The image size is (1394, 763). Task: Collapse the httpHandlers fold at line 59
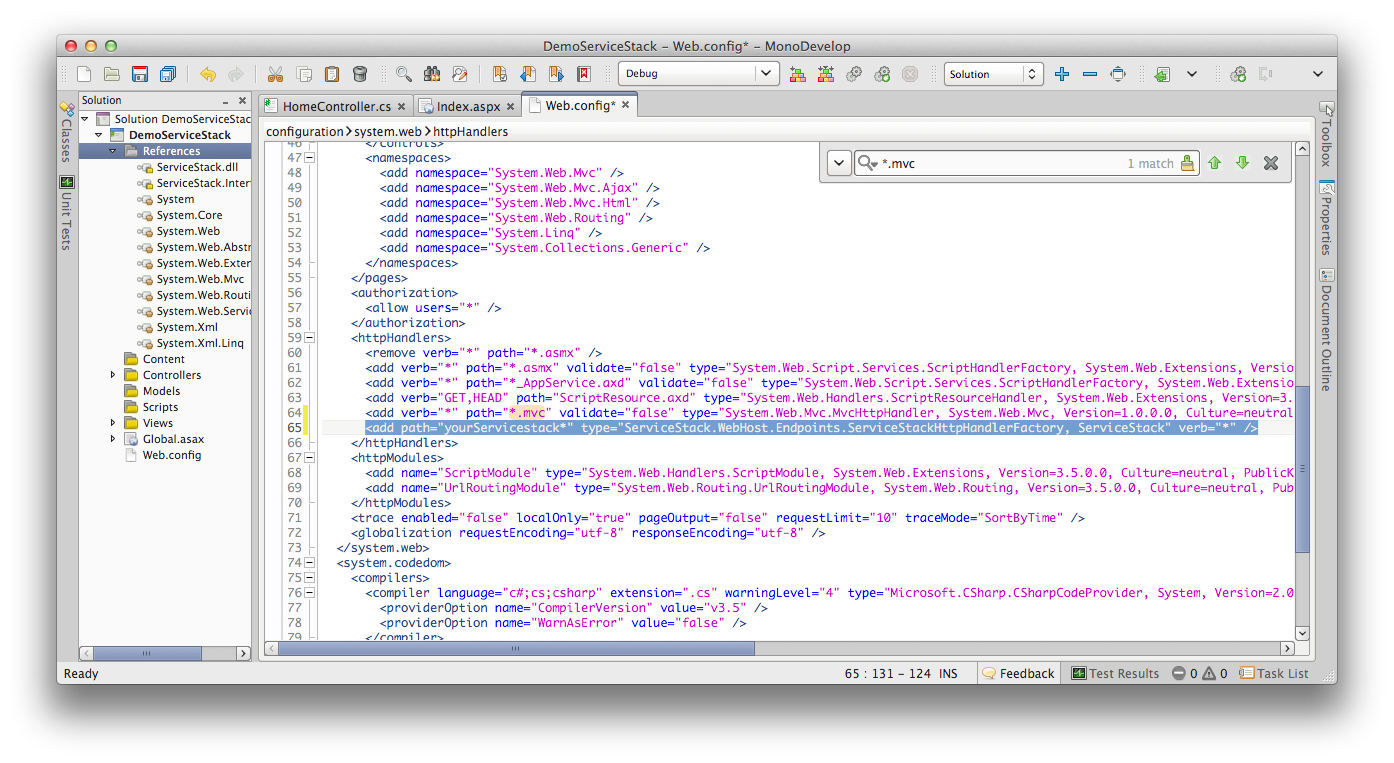pyautogui.click(x=308, y=337)
